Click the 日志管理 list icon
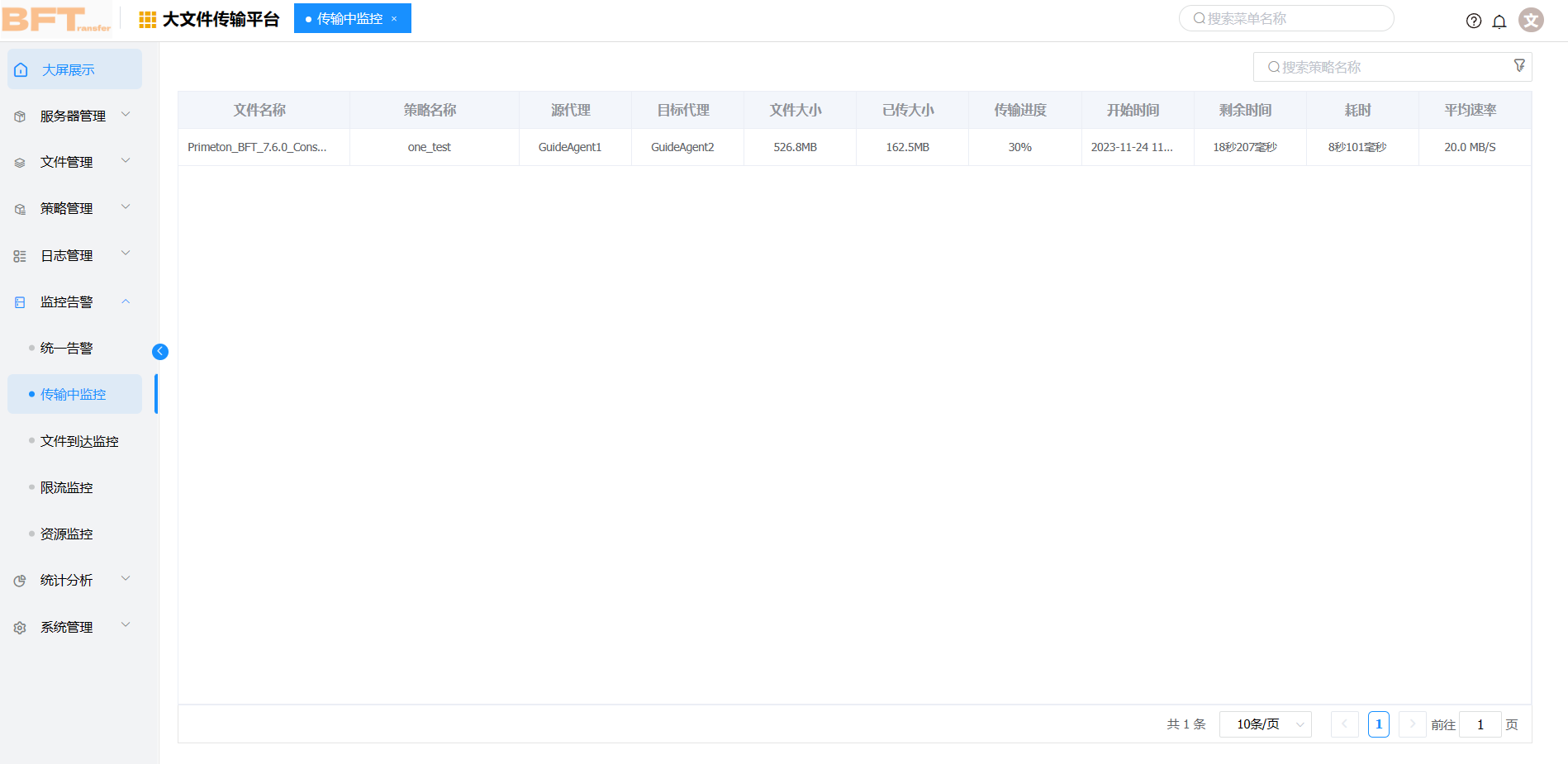This screenshot has height=764, width=1568. click(x=20, y=256)
